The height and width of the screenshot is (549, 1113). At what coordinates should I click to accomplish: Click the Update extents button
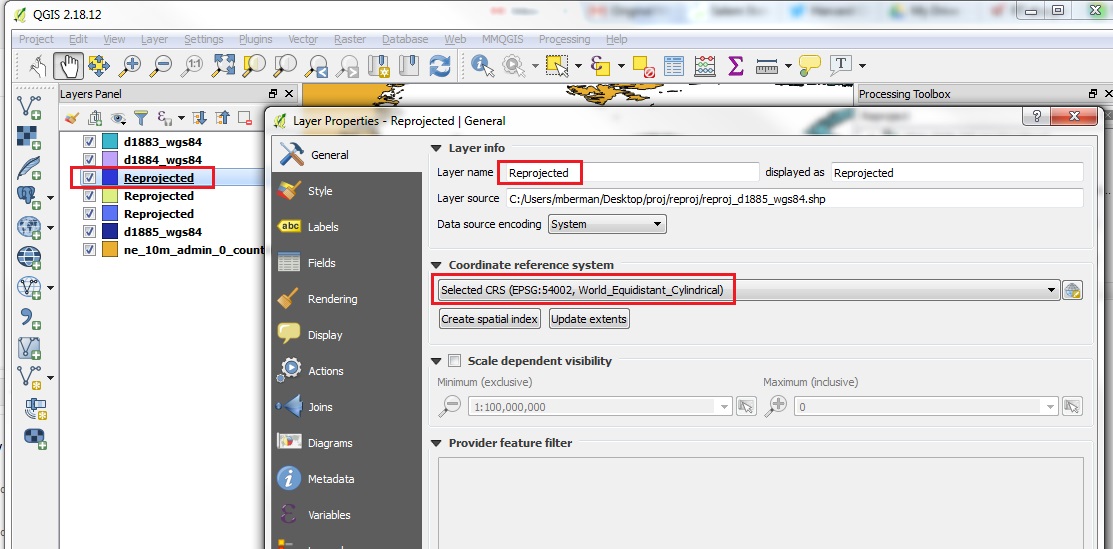pos(589,319)
